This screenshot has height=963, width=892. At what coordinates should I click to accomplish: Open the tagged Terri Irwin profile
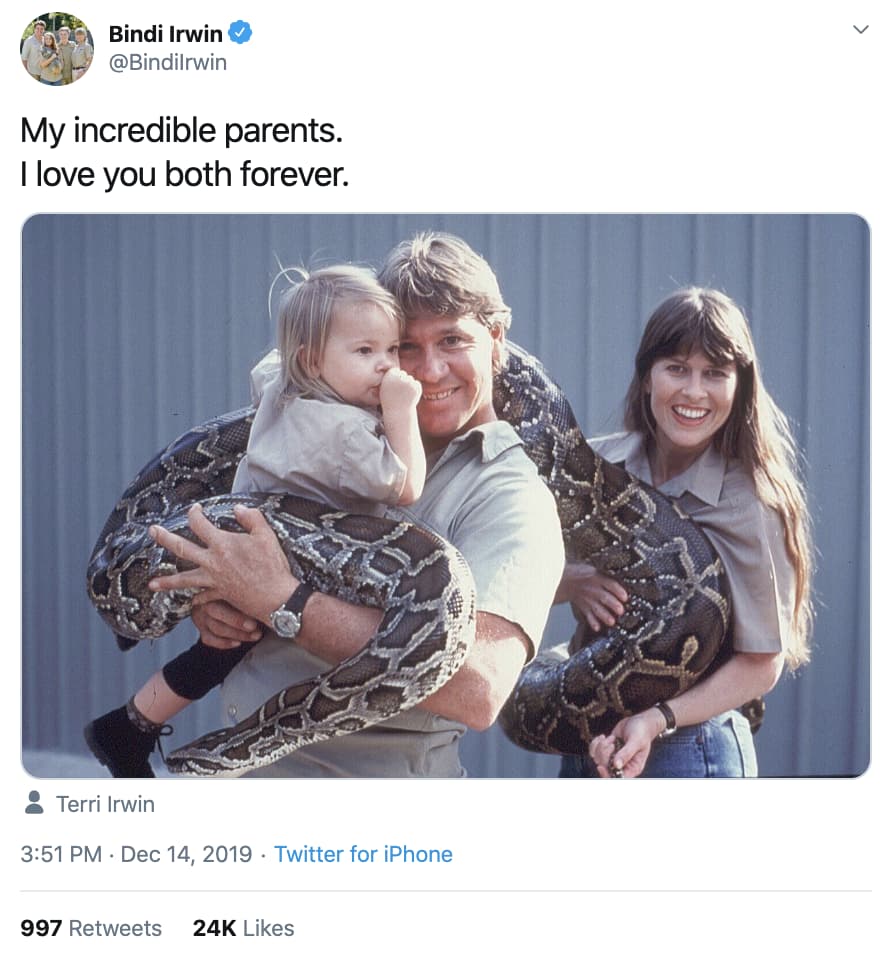point(105,804)
